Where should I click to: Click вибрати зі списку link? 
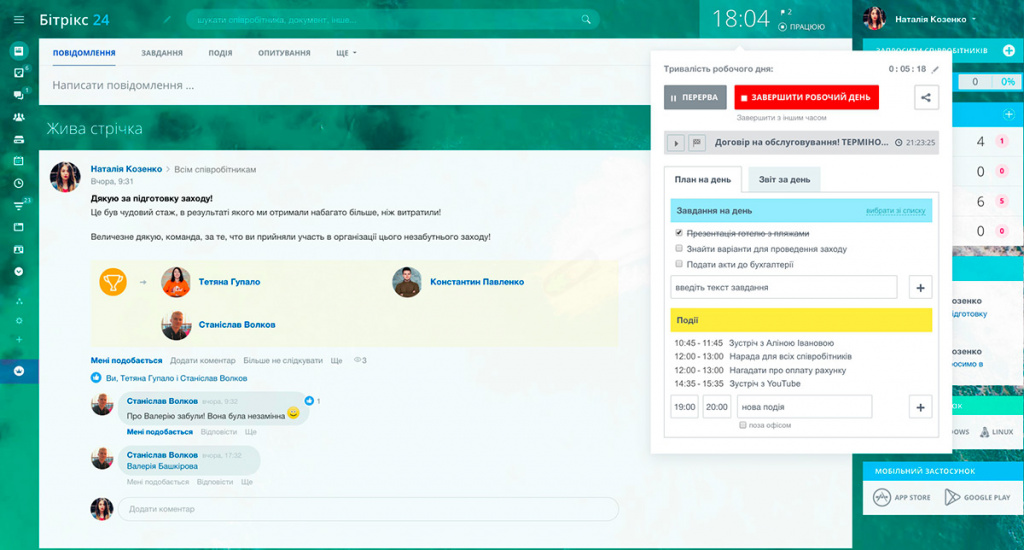tap(895, 211)
